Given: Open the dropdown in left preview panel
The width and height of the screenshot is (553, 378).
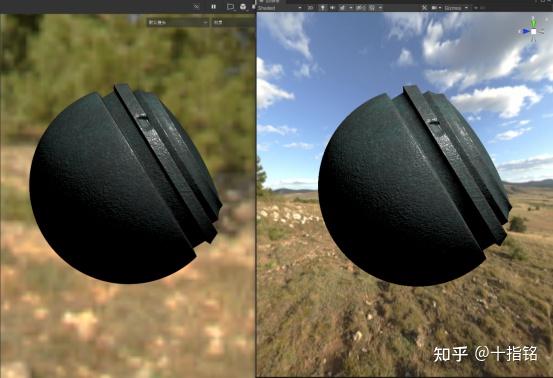Looking at the screenshot, I should click(178, 23).
